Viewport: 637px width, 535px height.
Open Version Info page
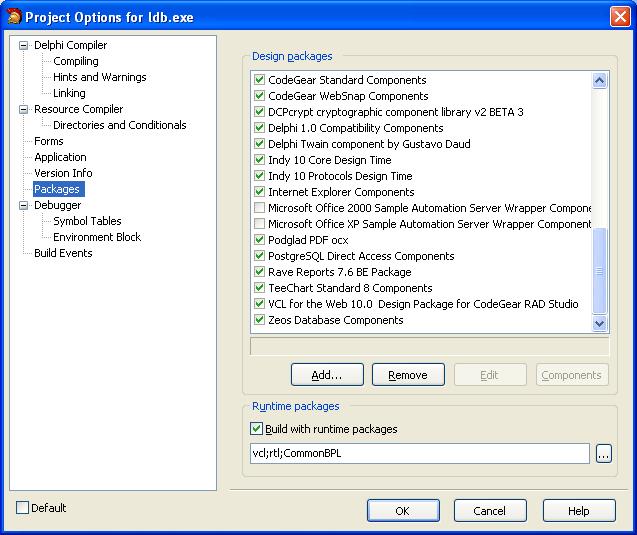point(63,173)
